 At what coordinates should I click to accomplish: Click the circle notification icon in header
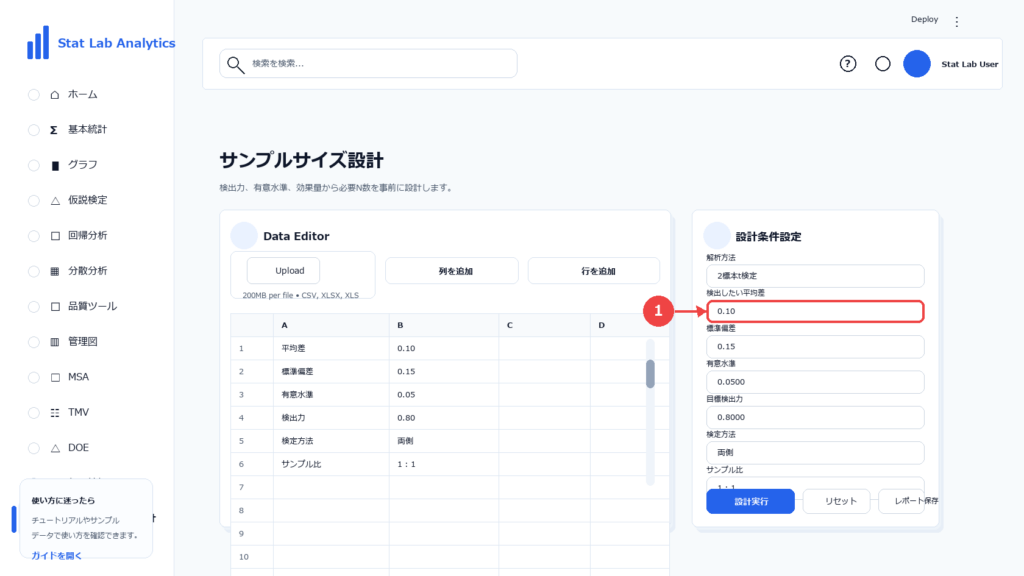882,64
